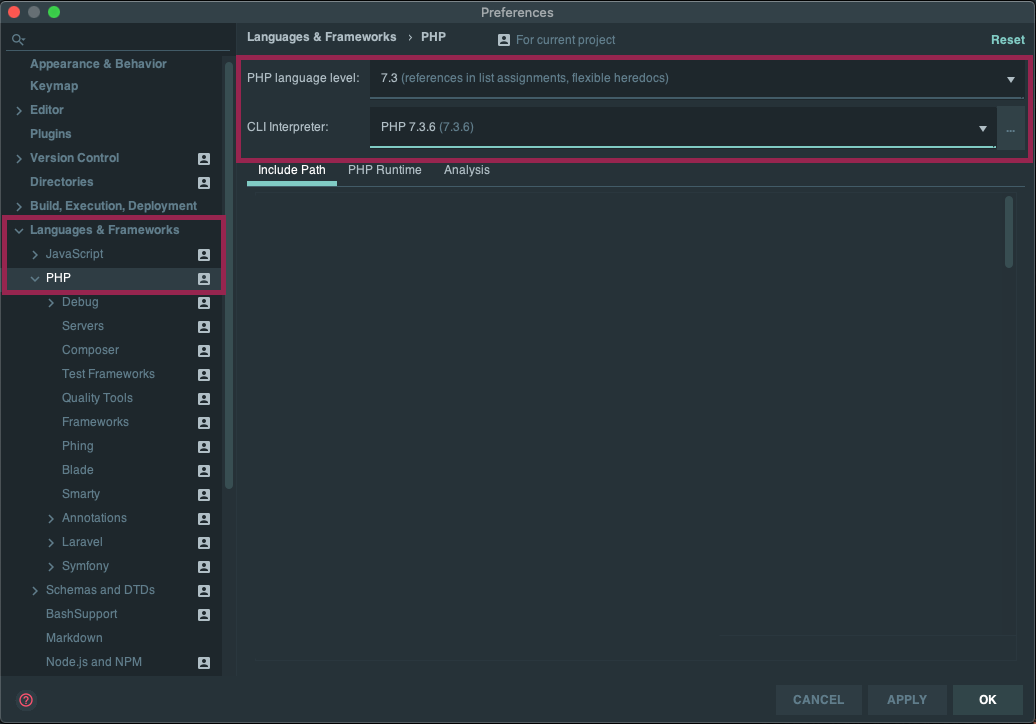Click the CANCEL button
The image size is (1036, 724).
818,700
